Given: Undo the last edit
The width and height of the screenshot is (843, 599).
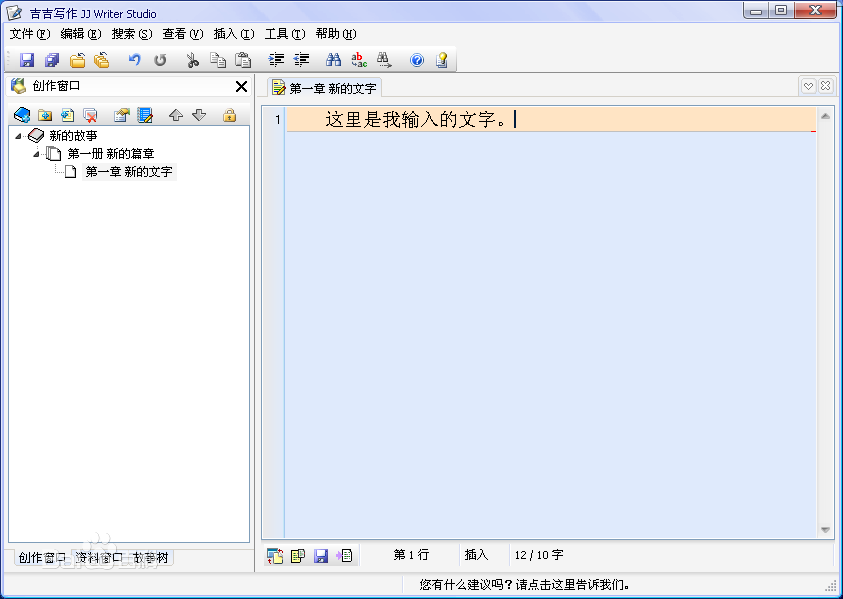Looking at the screenshot, I should 134,60.
